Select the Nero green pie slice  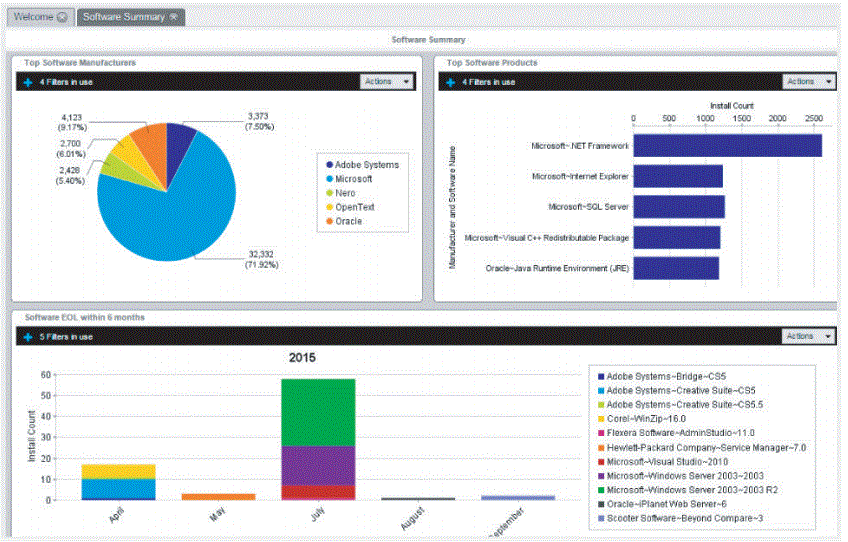coord(116,168)
